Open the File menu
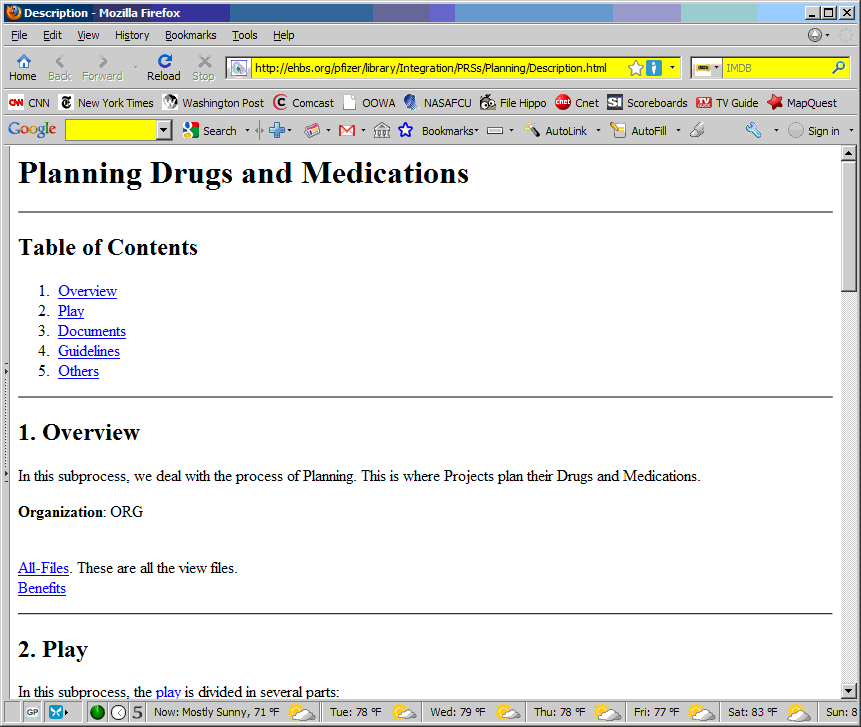The width and height of the screenshot is (861, 727). click(x=19, y=35)
